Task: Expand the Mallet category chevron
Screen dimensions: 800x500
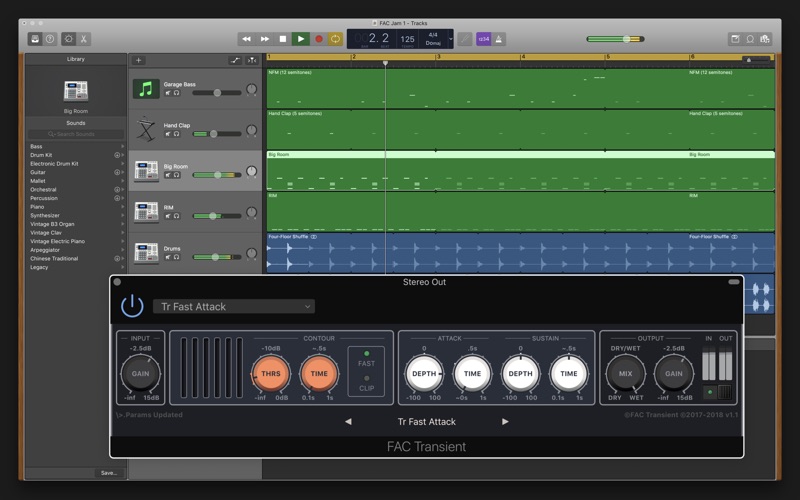Action: 122,181
